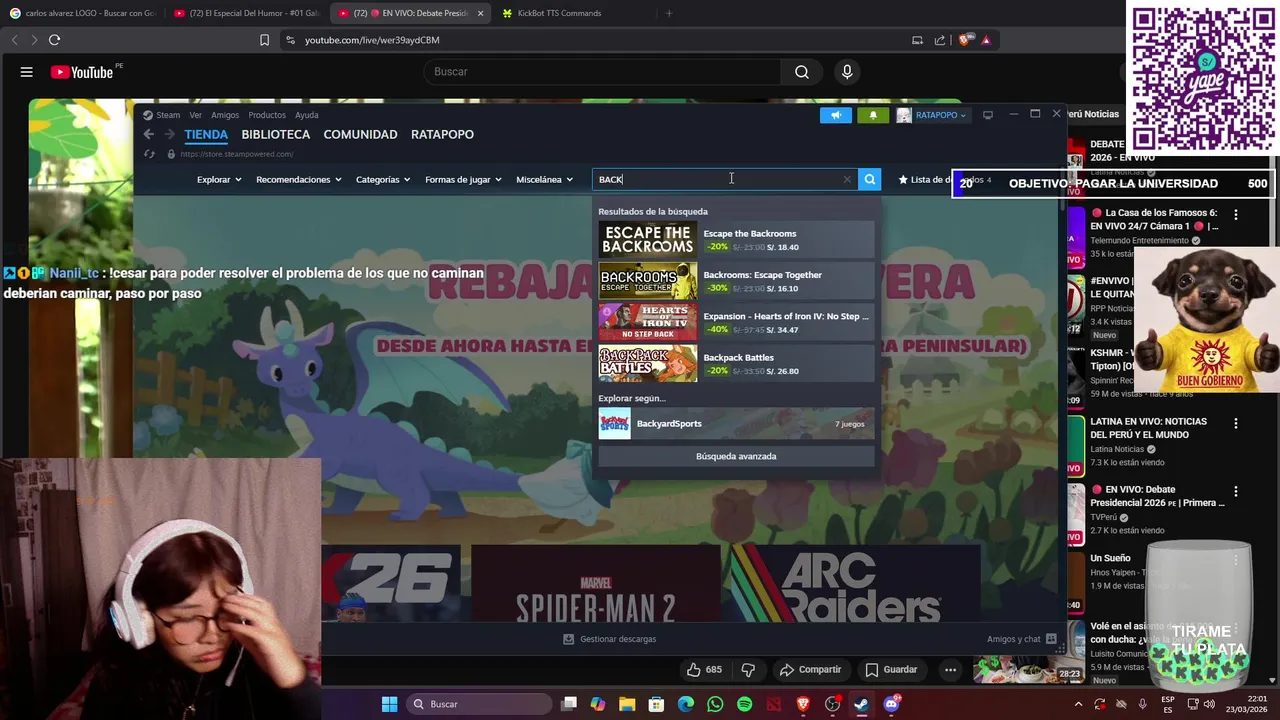Screen dimensions: 1280x720
Task: Open the RATAPOPO profile tab
Action: (442, 134)
